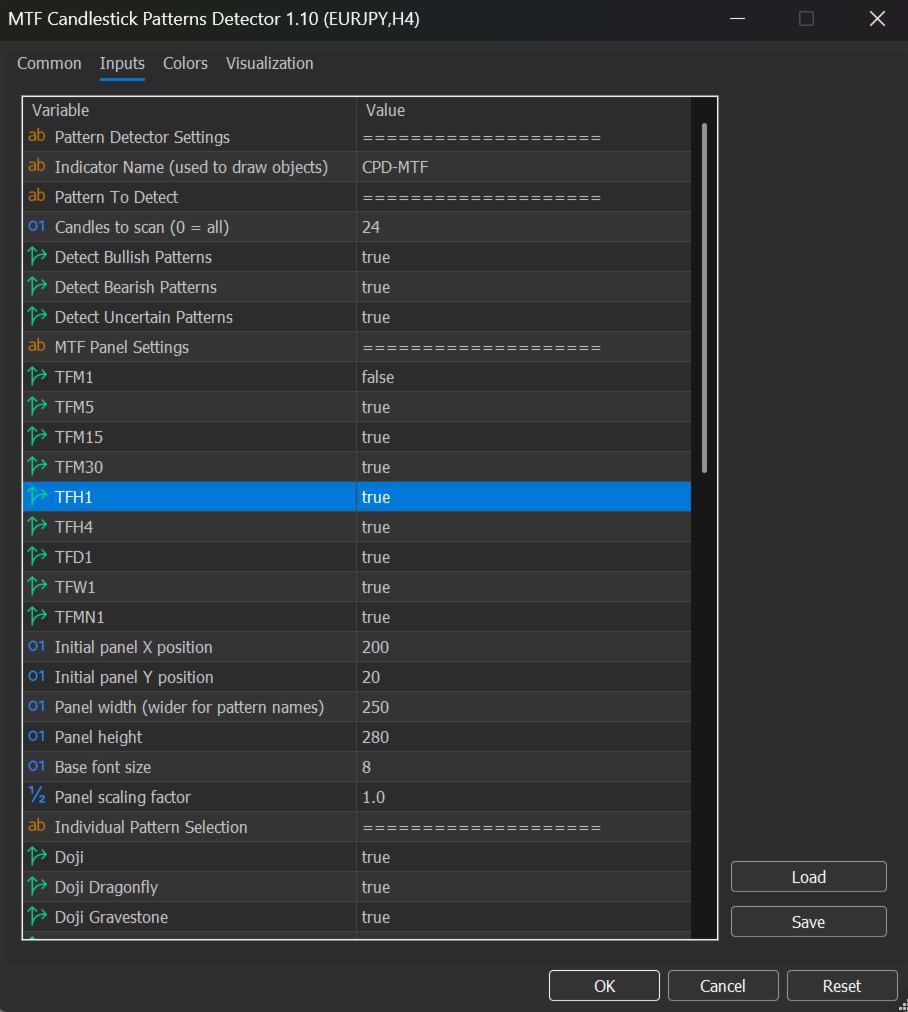Toggle the Doji Gravestone true value
The image size is (908, 1012).
point(376,917)
